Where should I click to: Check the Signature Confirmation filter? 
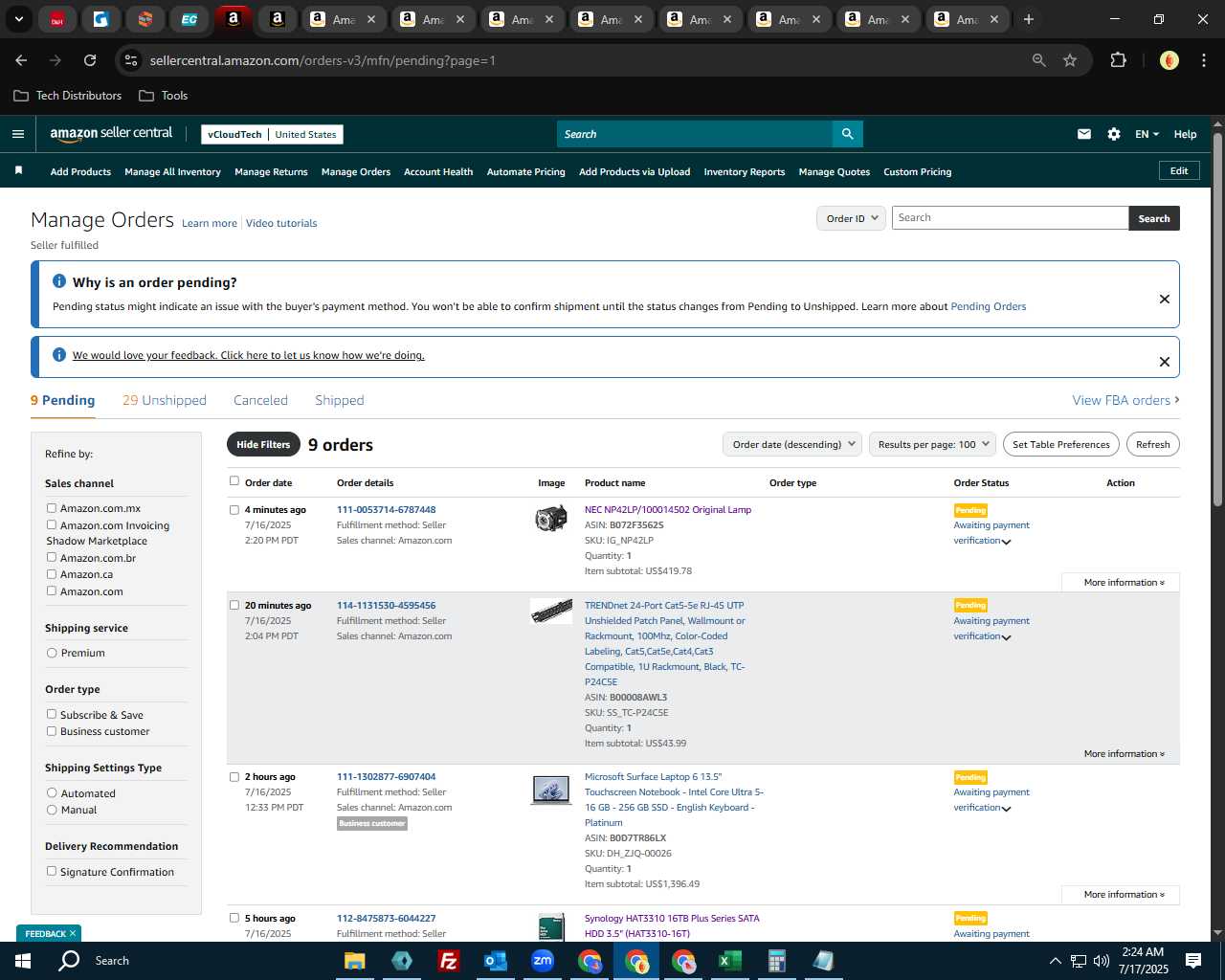[52, 871]
